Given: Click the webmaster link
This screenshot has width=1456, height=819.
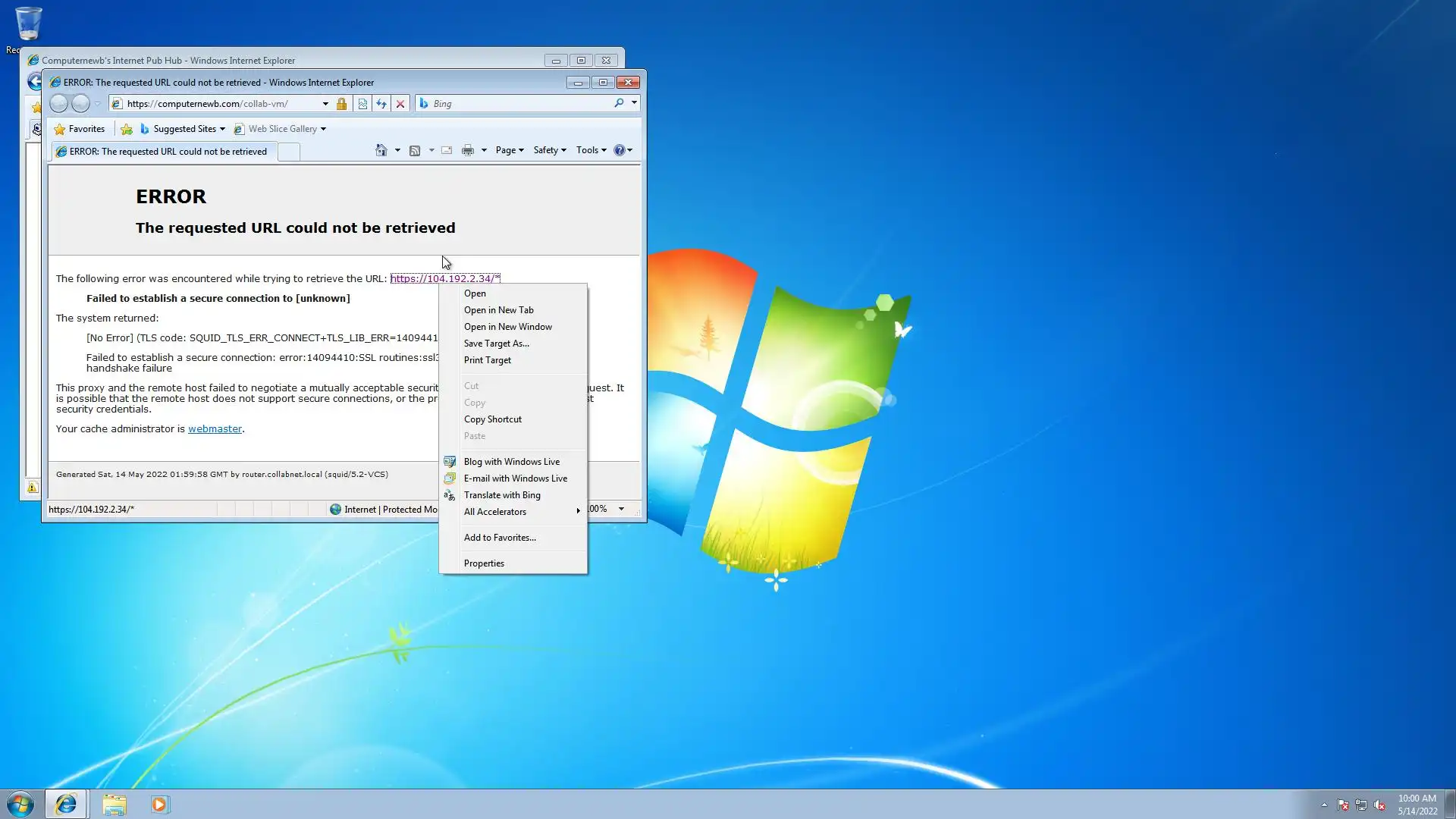Looking at the screenshot, I should pyautogui.click(x=215, y=429).
